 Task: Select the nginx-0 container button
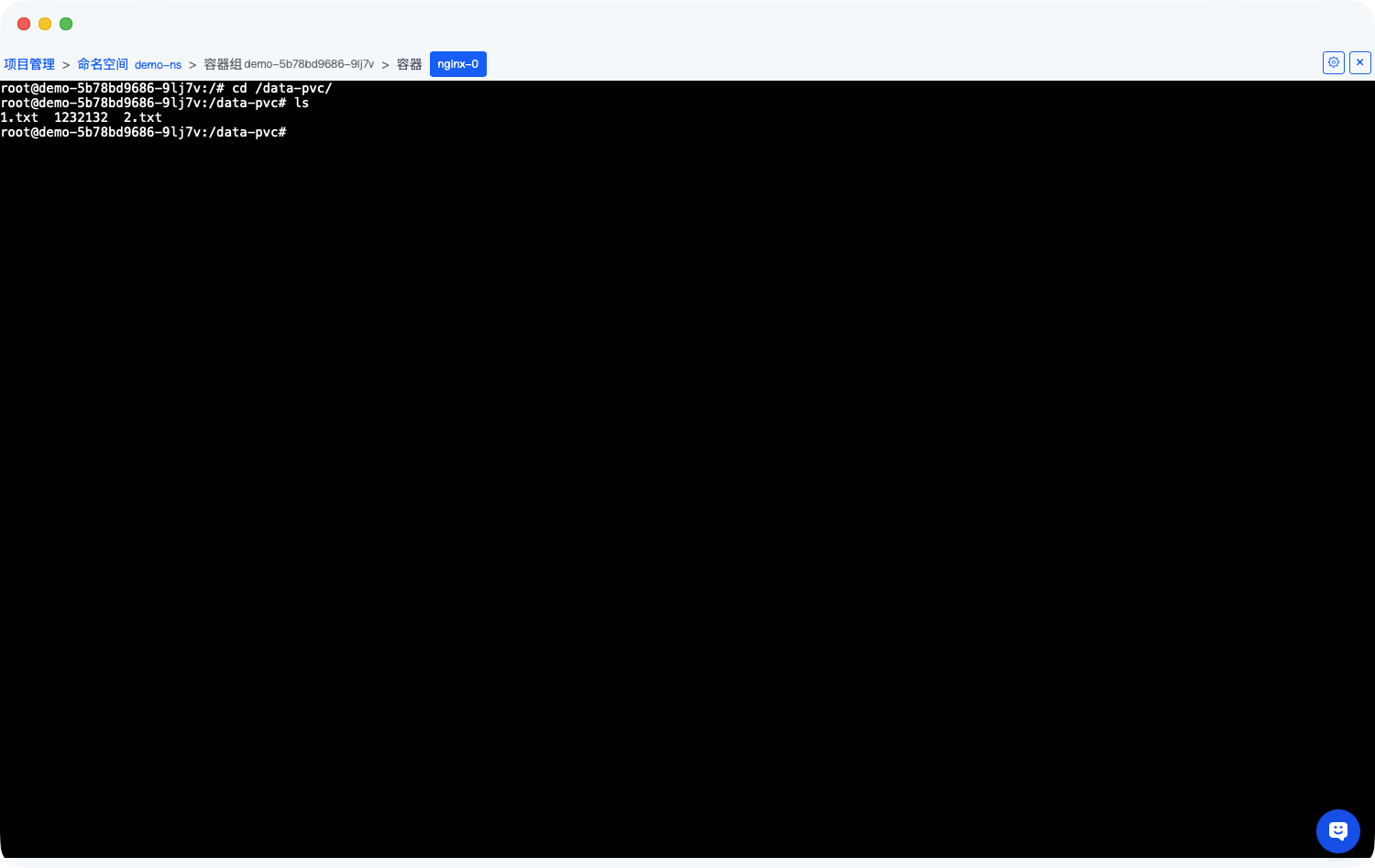coord(457,64)
